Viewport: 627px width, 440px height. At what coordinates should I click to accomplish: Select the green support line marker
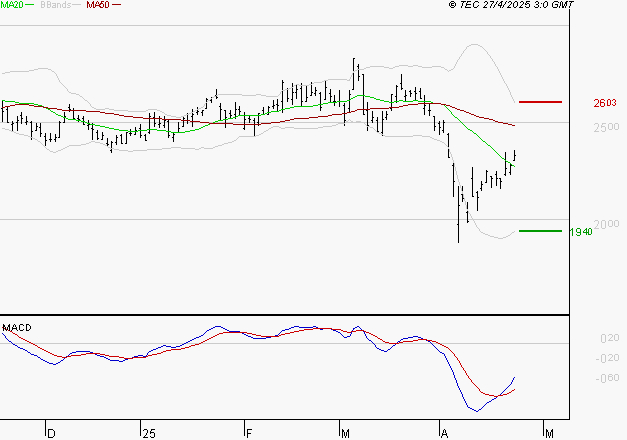540,231
